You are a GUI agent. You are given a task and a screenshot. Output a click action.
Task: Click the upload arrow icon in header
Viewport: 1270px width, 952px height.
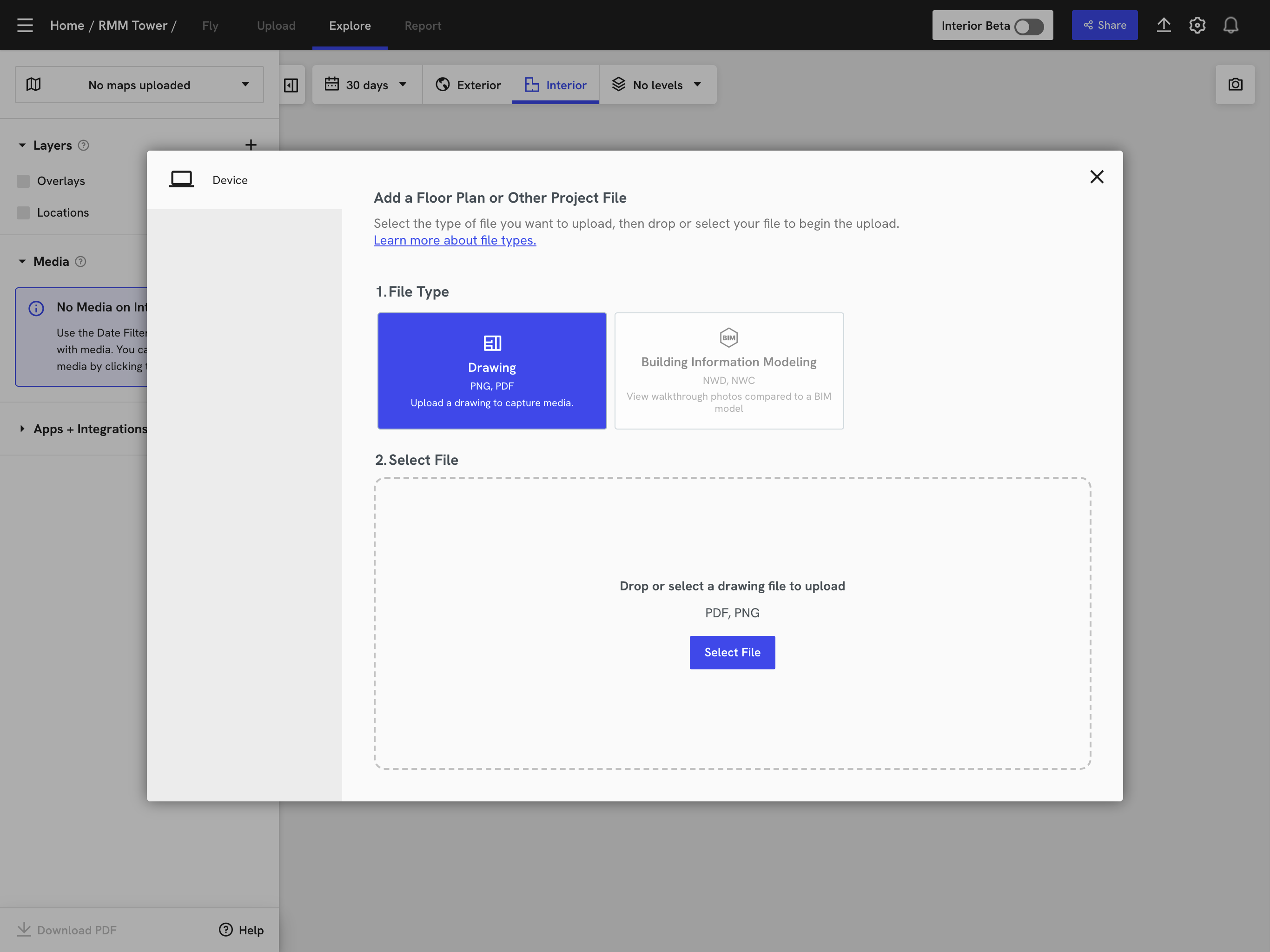coord(1163,25)
